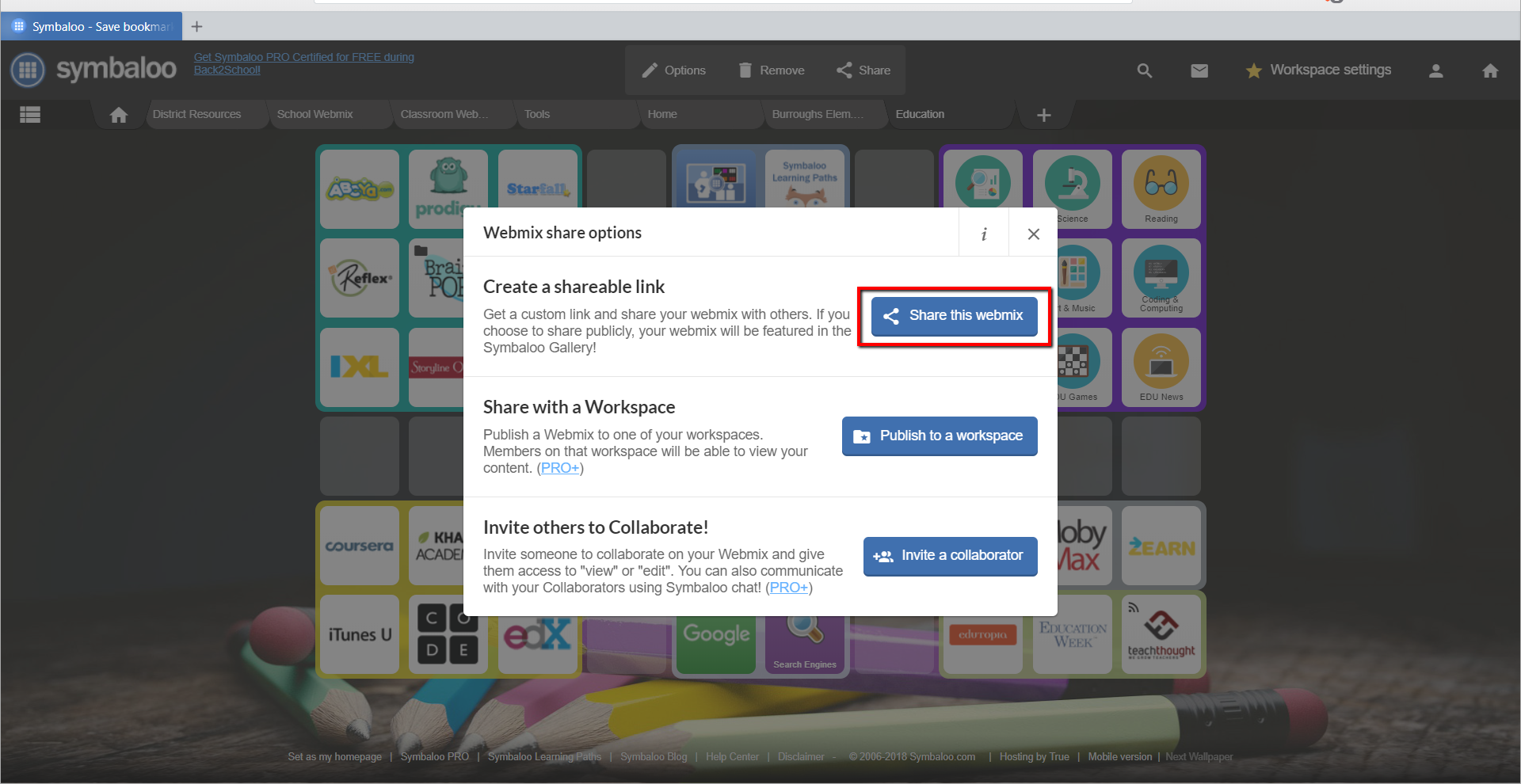Viewport: 1521px width, 784px height.
Task: Click the home tab icon in webmix bar
Action: click(119, 115)
